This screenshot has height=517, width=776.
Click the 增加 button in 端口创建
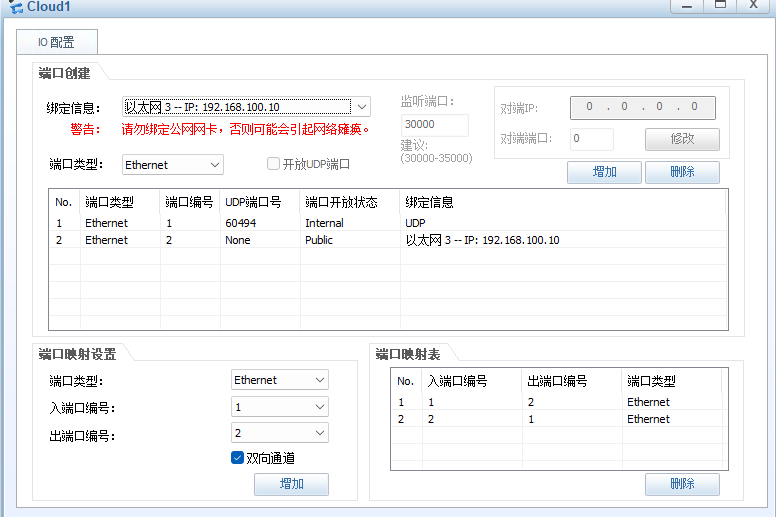604,172
